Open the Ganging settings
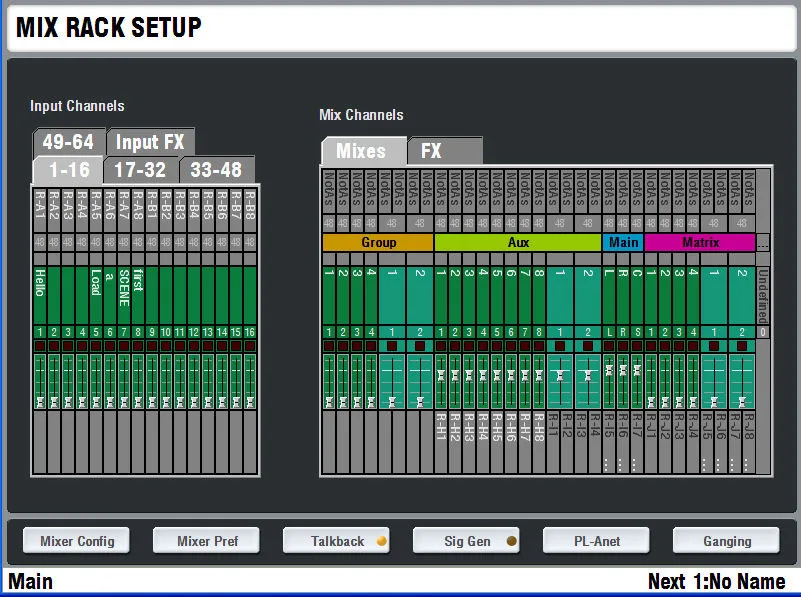This screenshot has width=801, height=597. coord(726,541)
